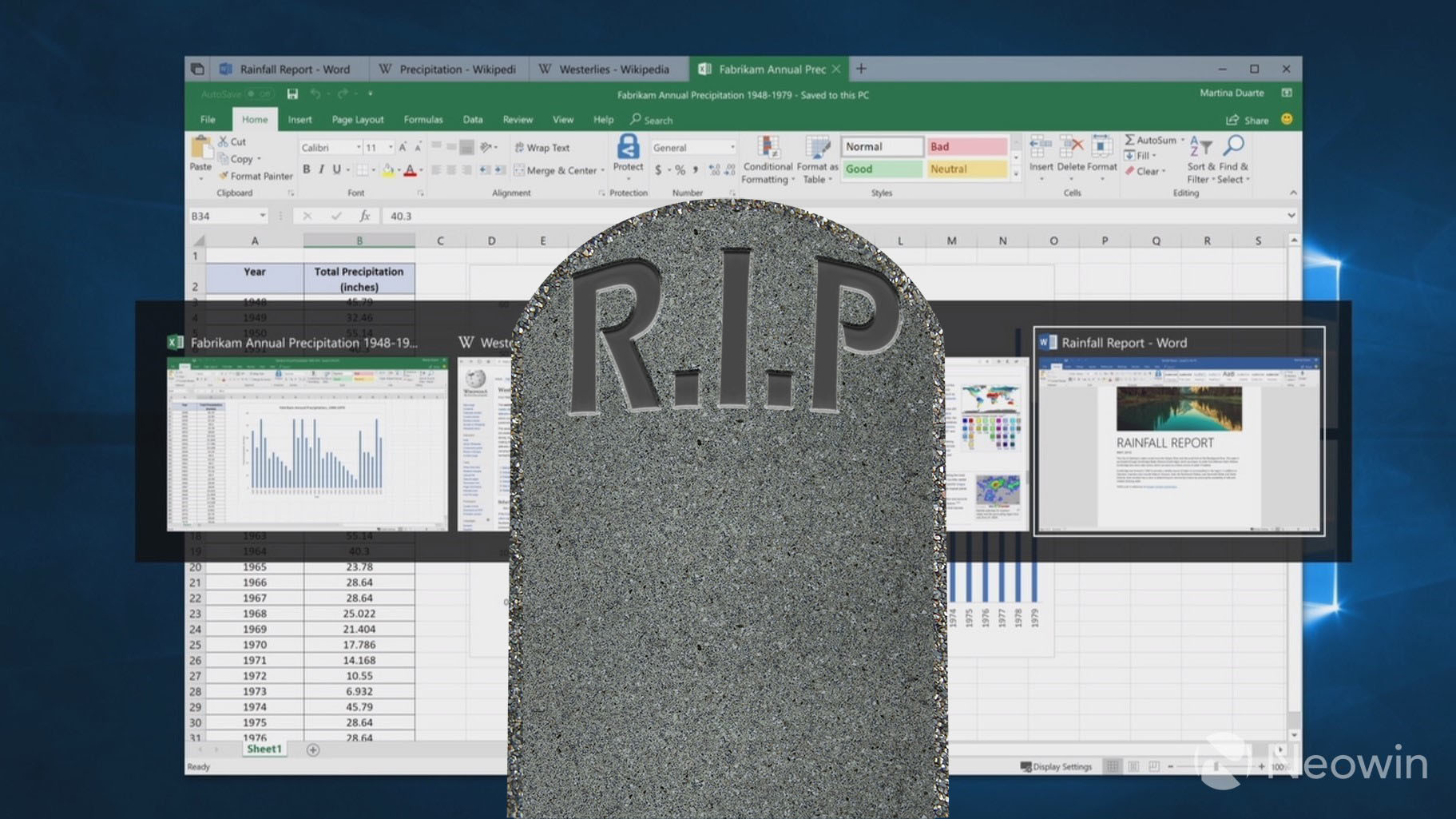Select Fabrikam Annual Precipitation switcher thumbnail
1456x819 pixels.
(307, 444)
